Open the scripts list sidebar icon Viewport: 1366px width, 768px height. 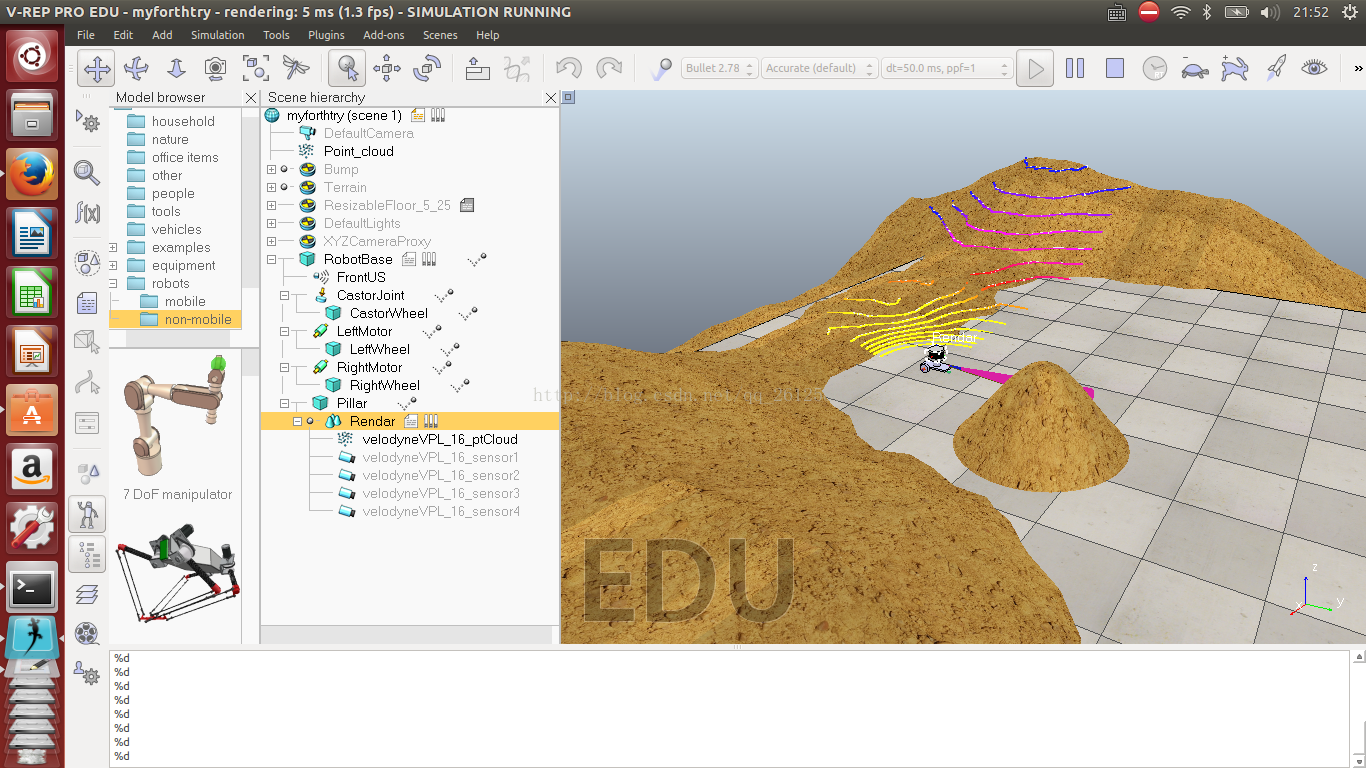(x=88, y=303)
